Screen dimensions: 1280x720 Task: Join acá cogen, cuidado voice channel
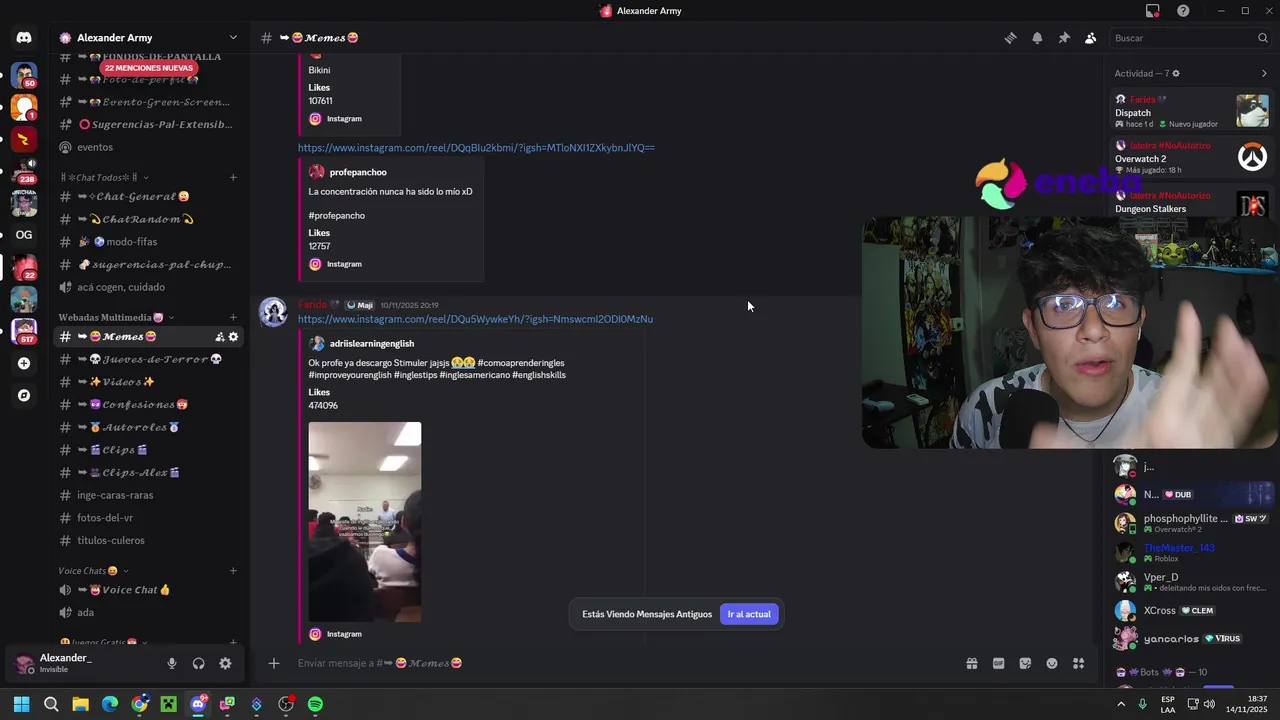[x=149, y=287]
